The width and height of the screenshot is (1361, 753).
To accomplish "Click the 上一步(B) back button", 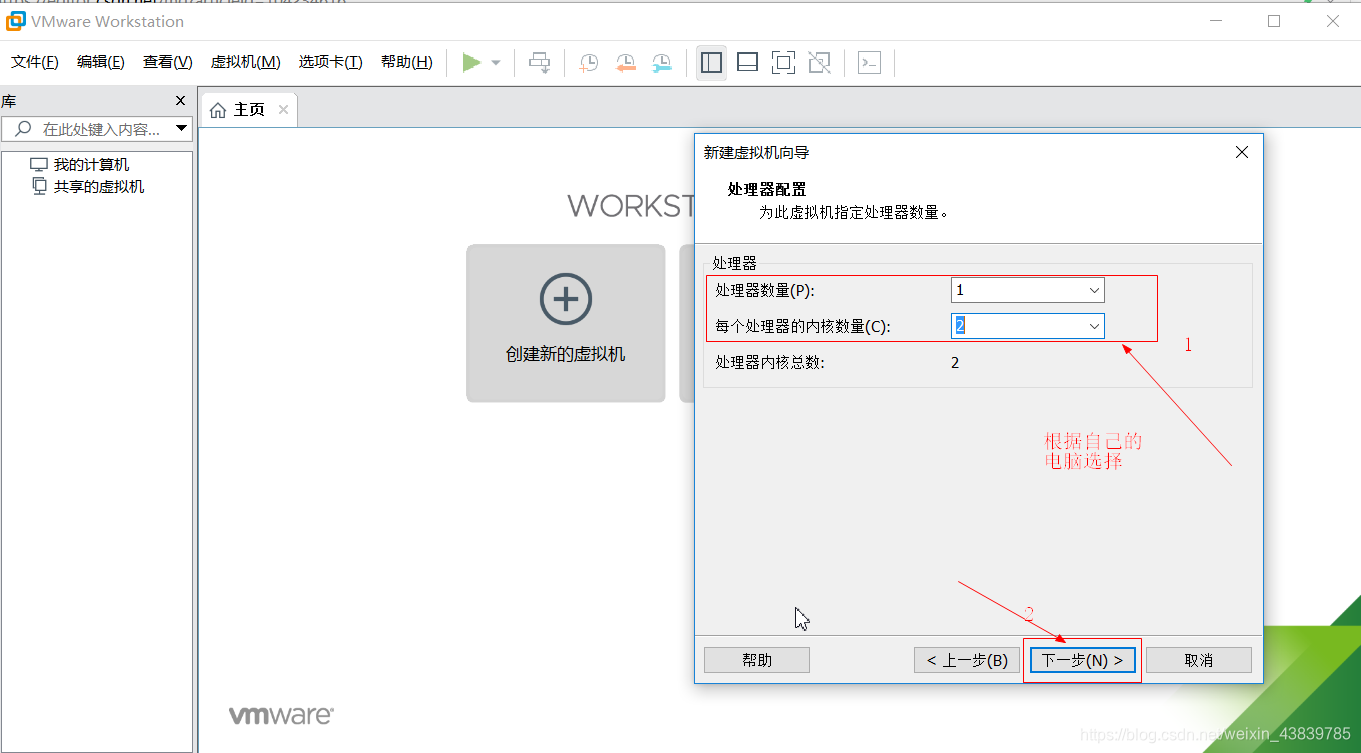I will [967, 660].
